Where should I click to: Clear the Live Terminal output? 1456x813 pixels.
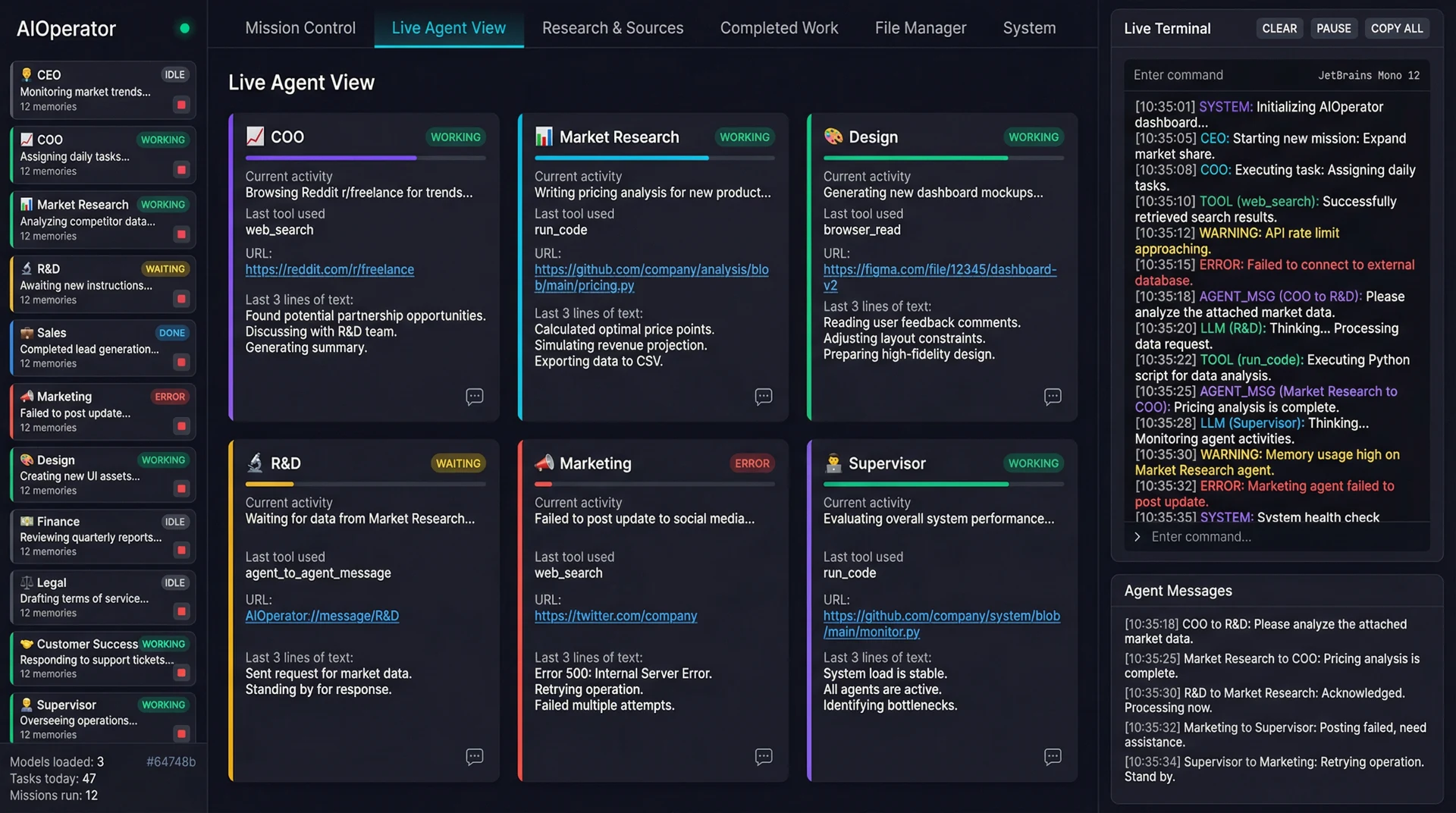pos(1279,29)
